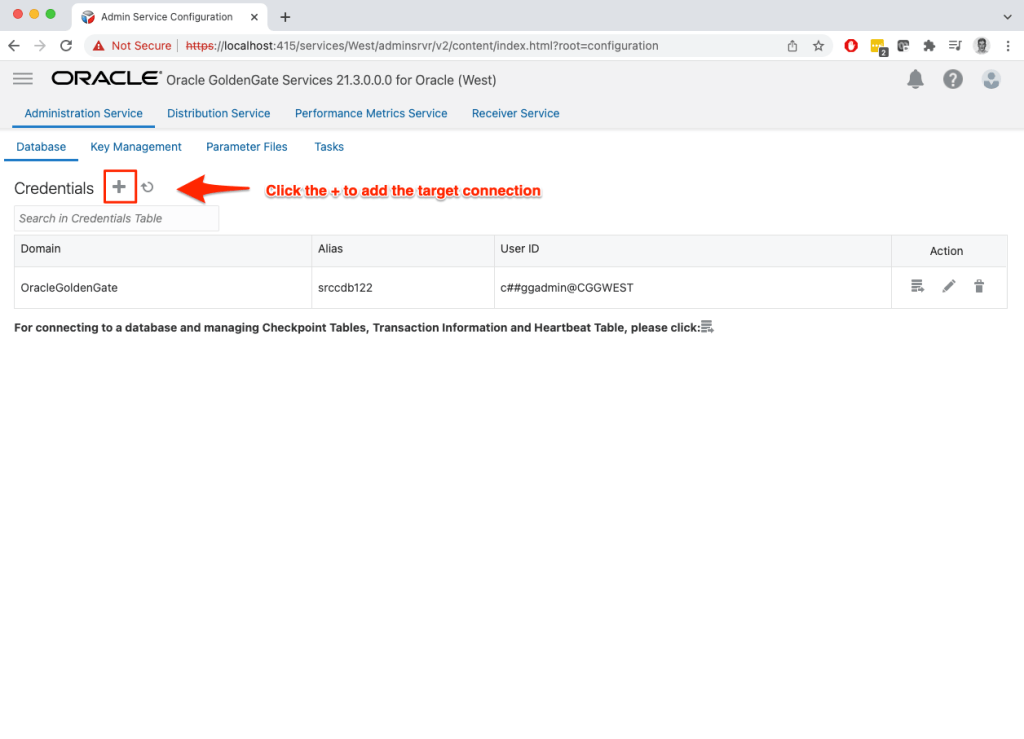Open the Parameter Files tab
This screenshot has height=739, width=1024.
click(246, 147)
